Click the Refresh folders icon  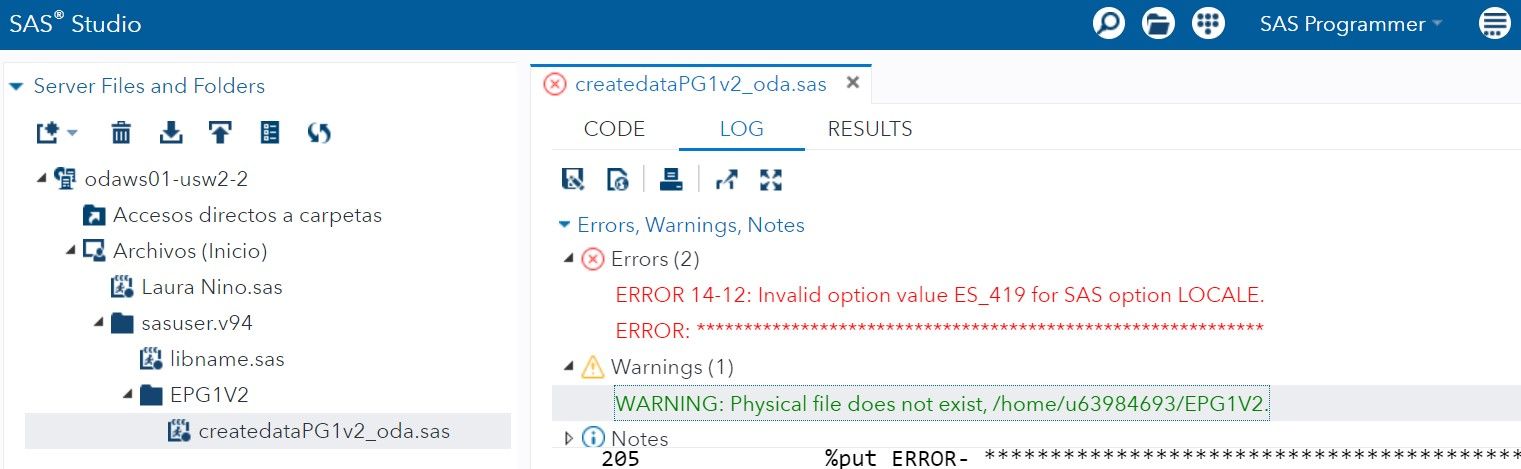pos(319,132)
